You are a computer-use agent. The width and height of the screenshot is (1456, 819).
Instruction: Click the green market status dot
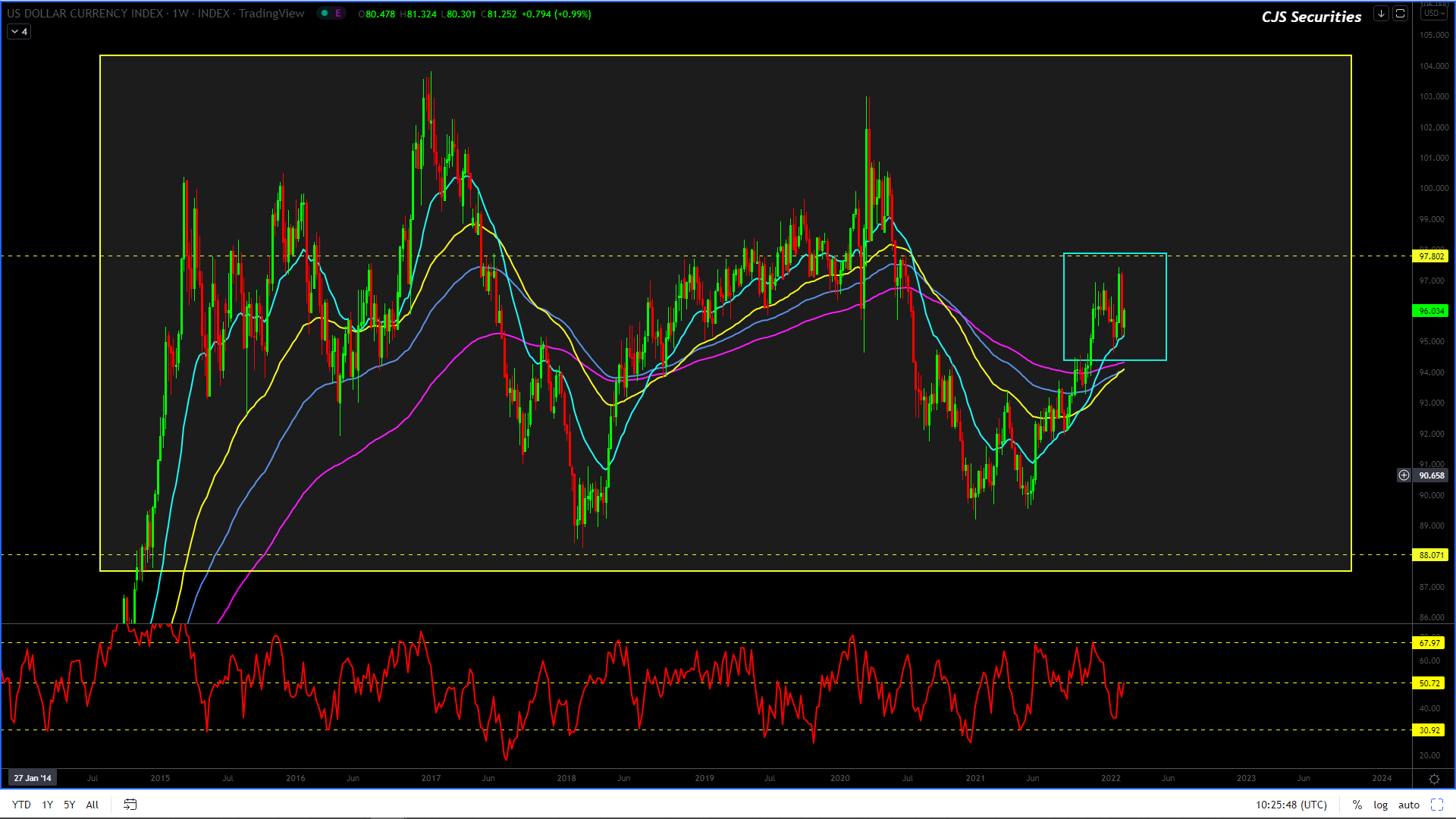click(325, 14)
